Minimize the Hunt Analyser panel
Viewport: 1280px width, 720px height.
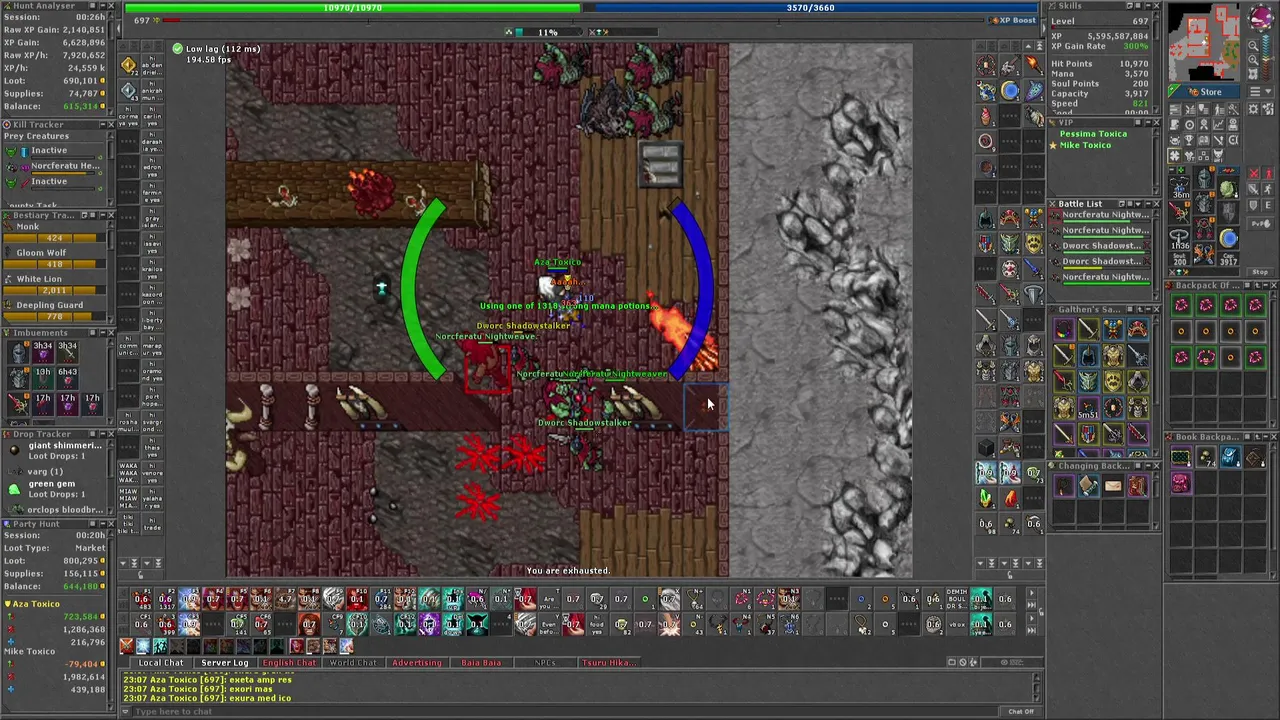[102, 6]
